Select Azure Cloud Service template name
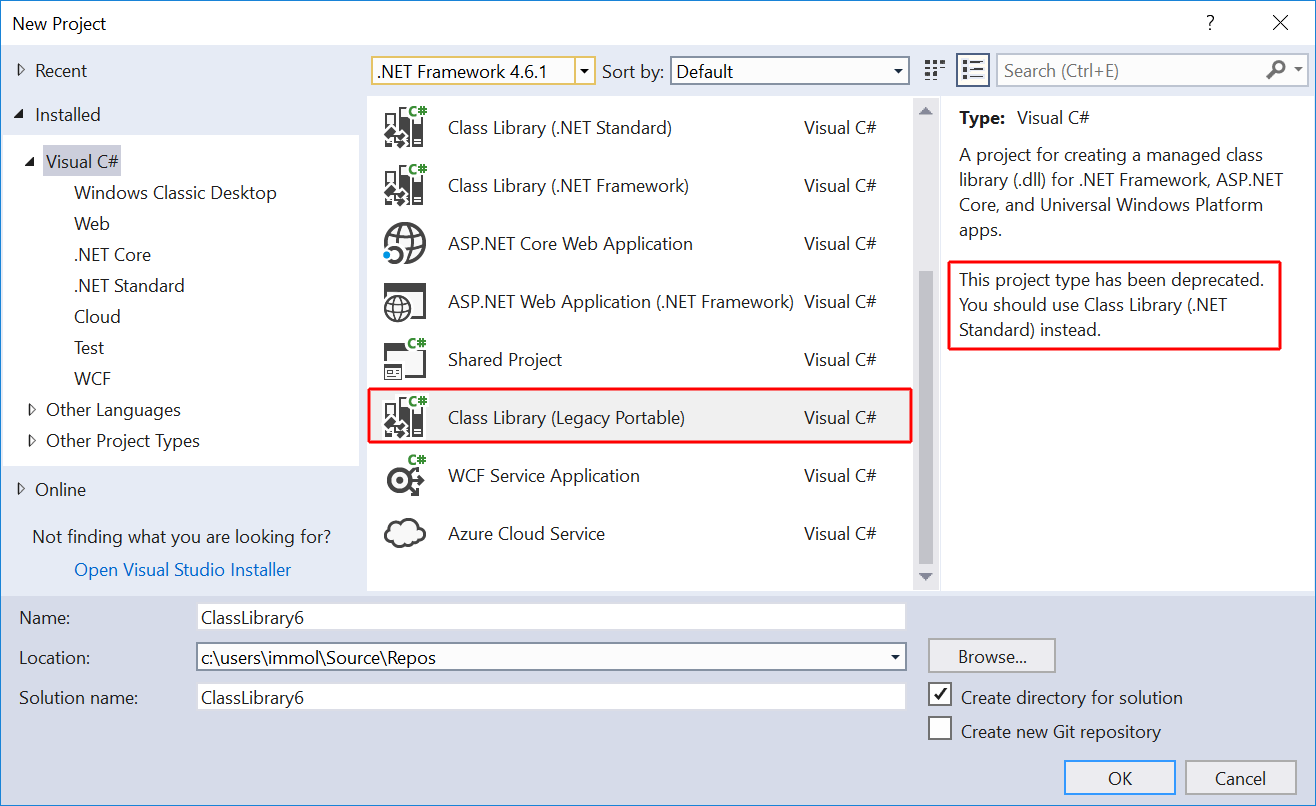This screenshot has width=1316, height=806. 526,533
